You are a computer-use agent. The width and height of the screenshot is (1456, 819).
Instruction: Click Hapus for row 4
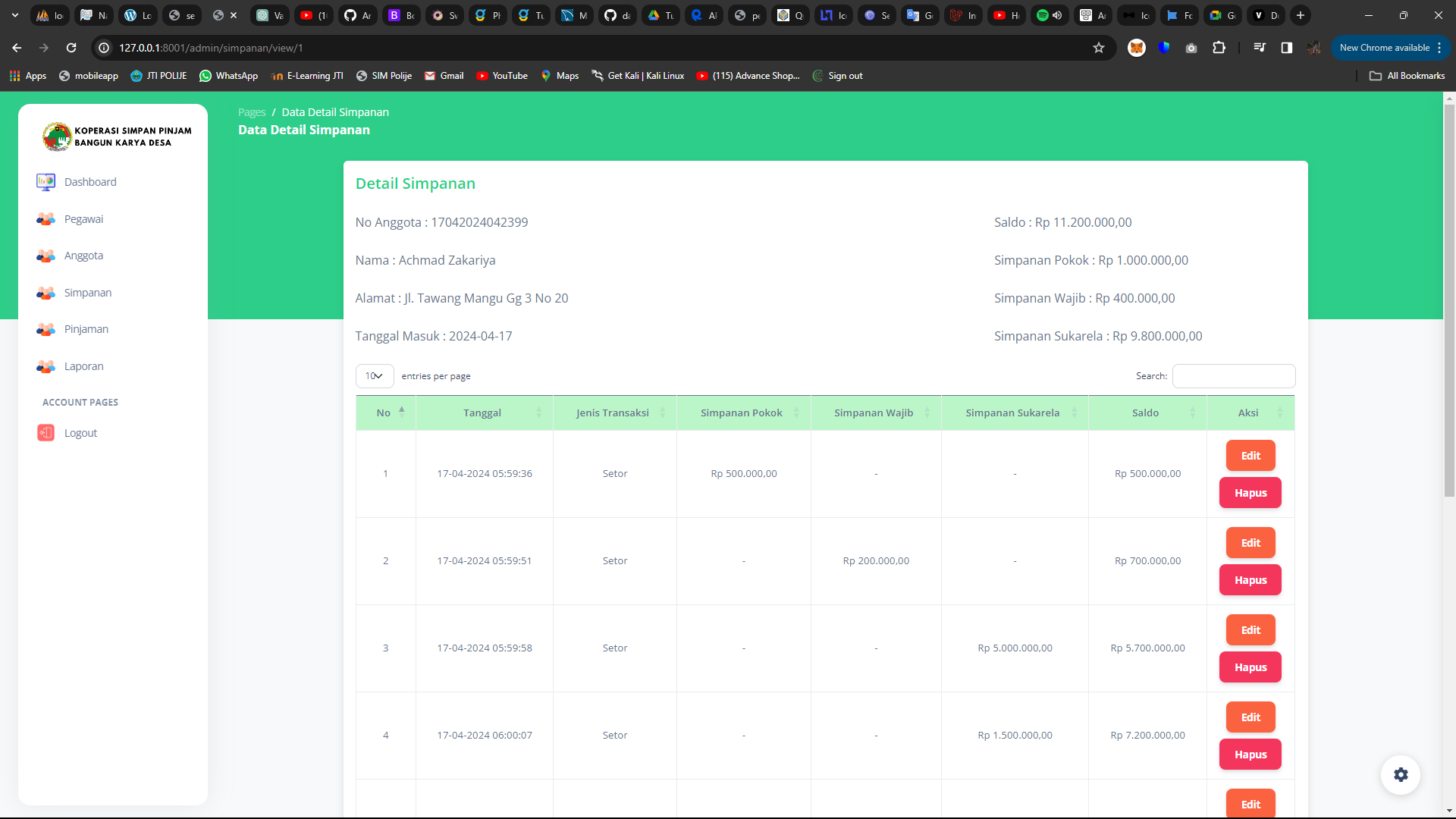pyautogui.click(x=1250, y=755)
